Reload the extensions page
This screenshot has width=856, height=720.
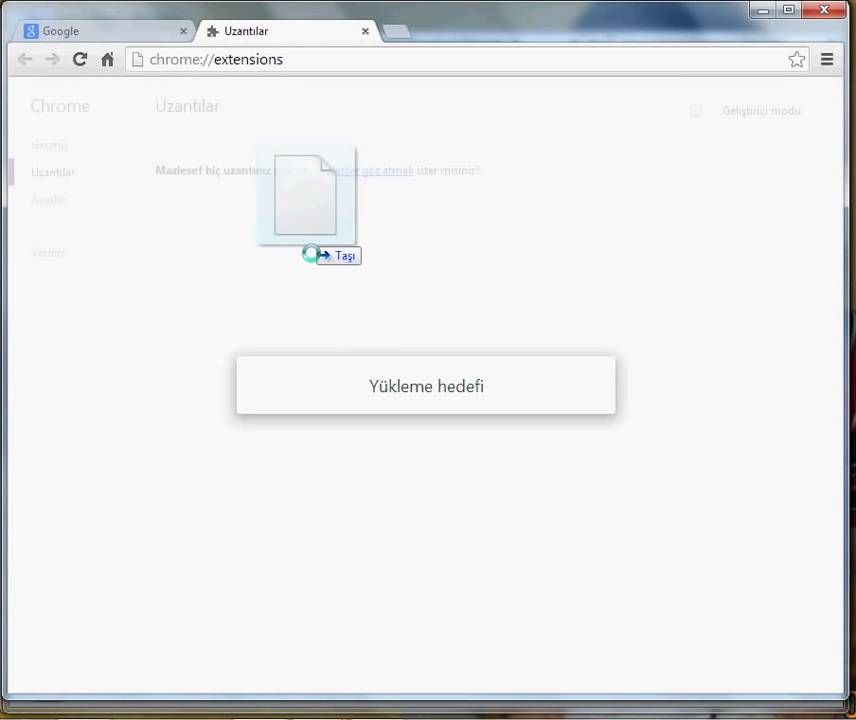80,59
